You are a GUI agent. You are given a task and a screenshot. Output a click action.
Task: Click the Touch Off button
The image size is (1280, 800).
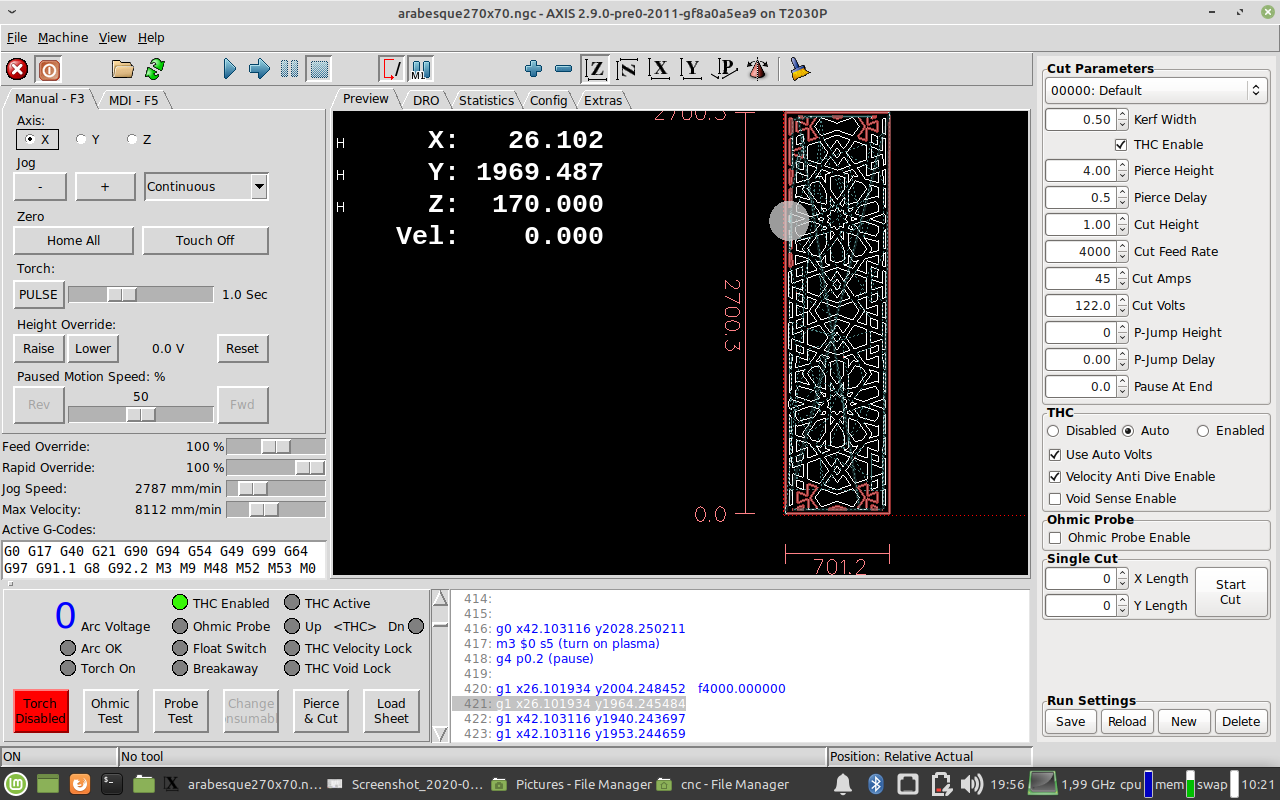click(205, 241)
